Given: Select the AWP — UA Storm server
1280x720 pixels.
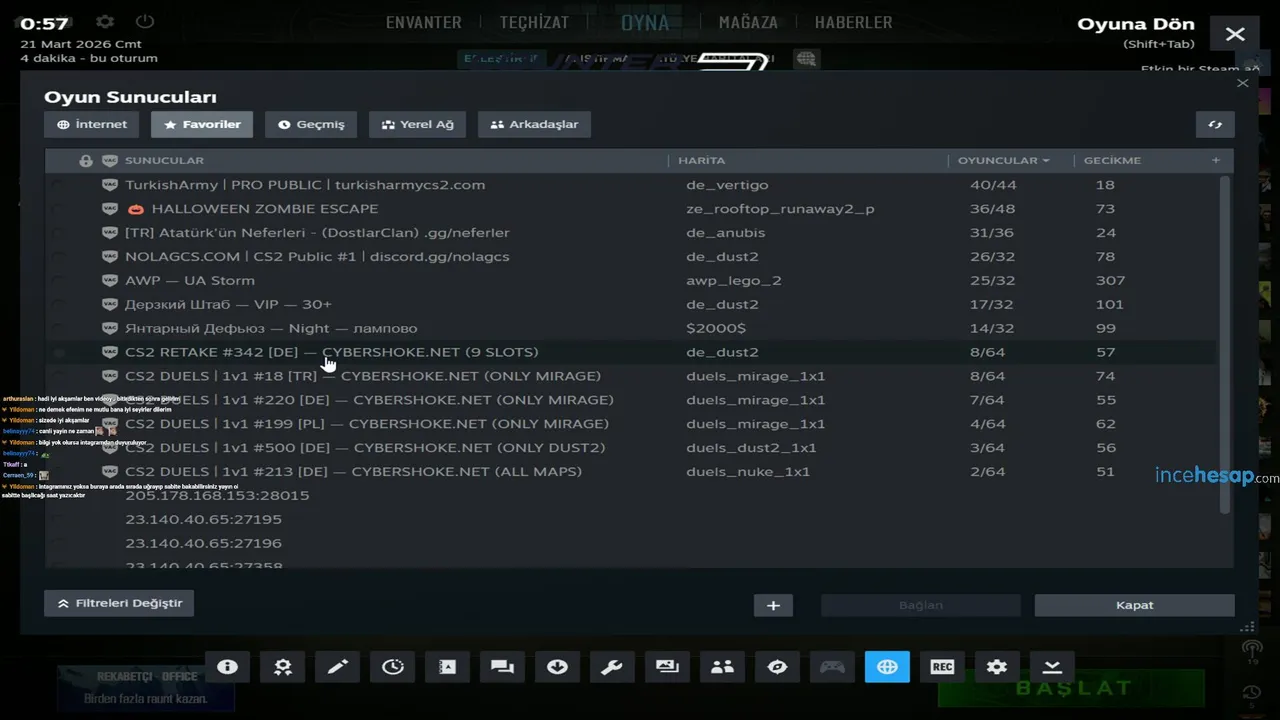Looking at the screenshot, I should coord(632,281).
